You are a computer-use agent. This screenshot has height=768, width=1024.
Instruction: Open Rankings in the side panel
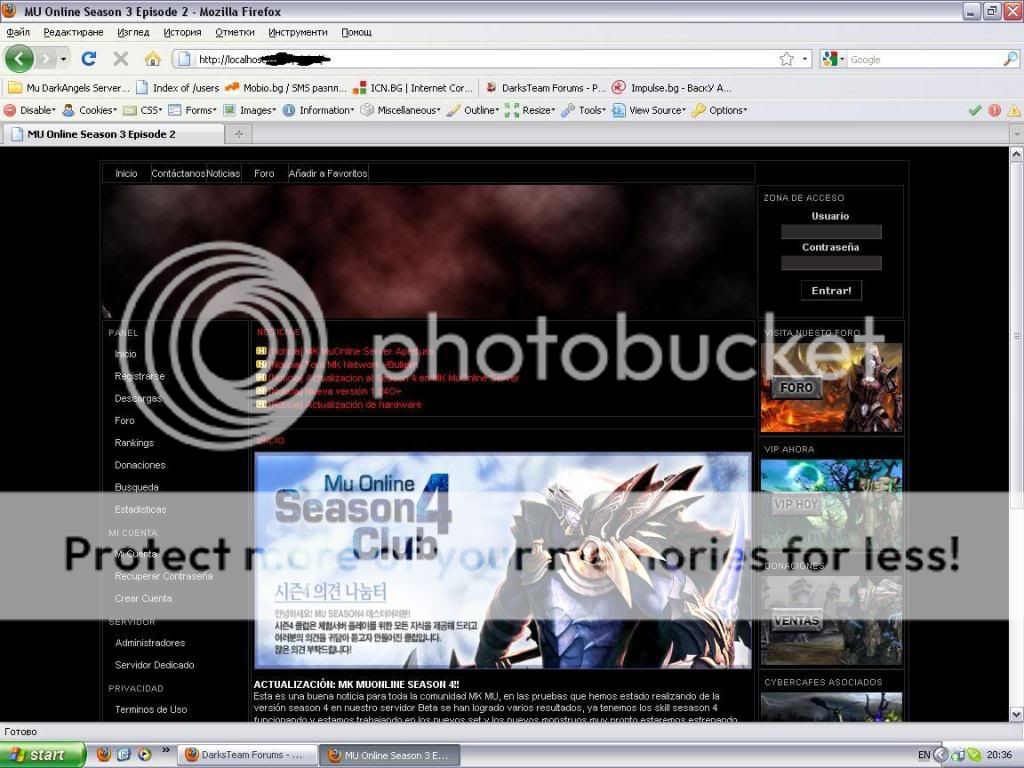click(x=135, y=443)
